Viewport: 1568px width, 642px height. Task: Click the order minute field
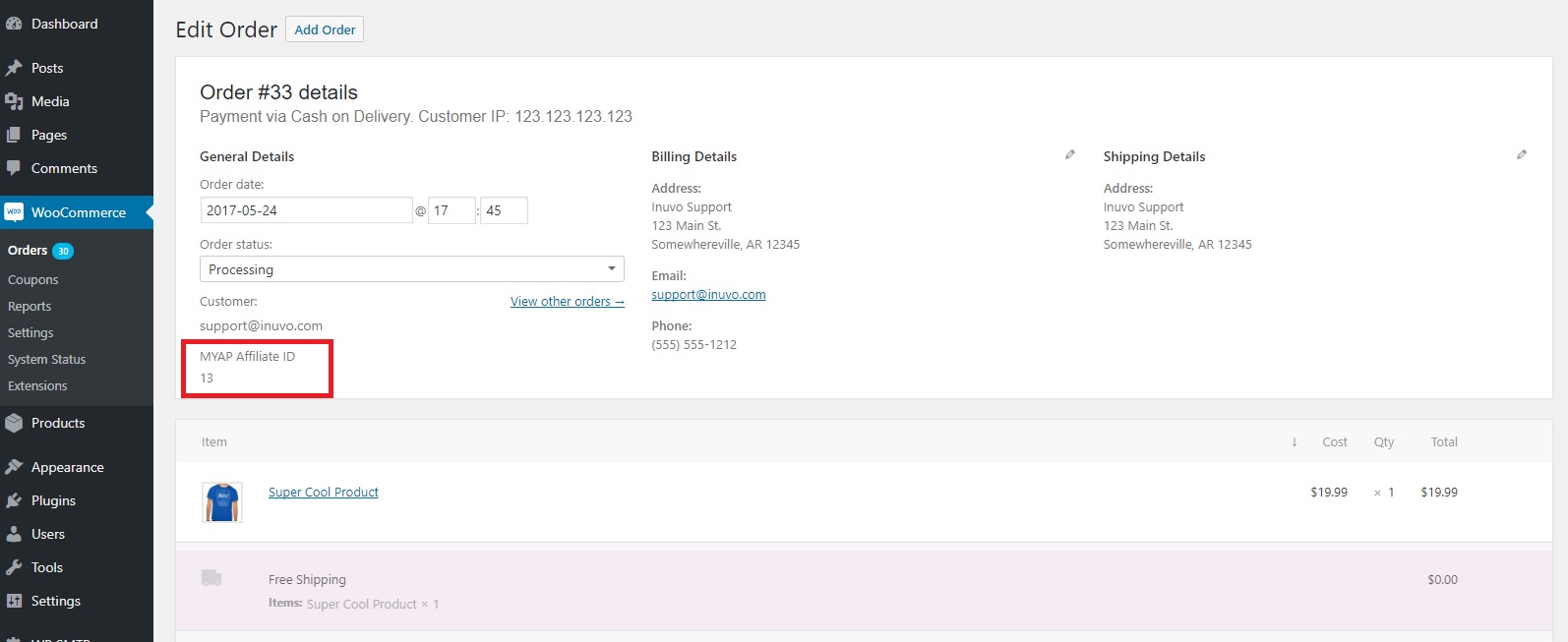point(504,210)
